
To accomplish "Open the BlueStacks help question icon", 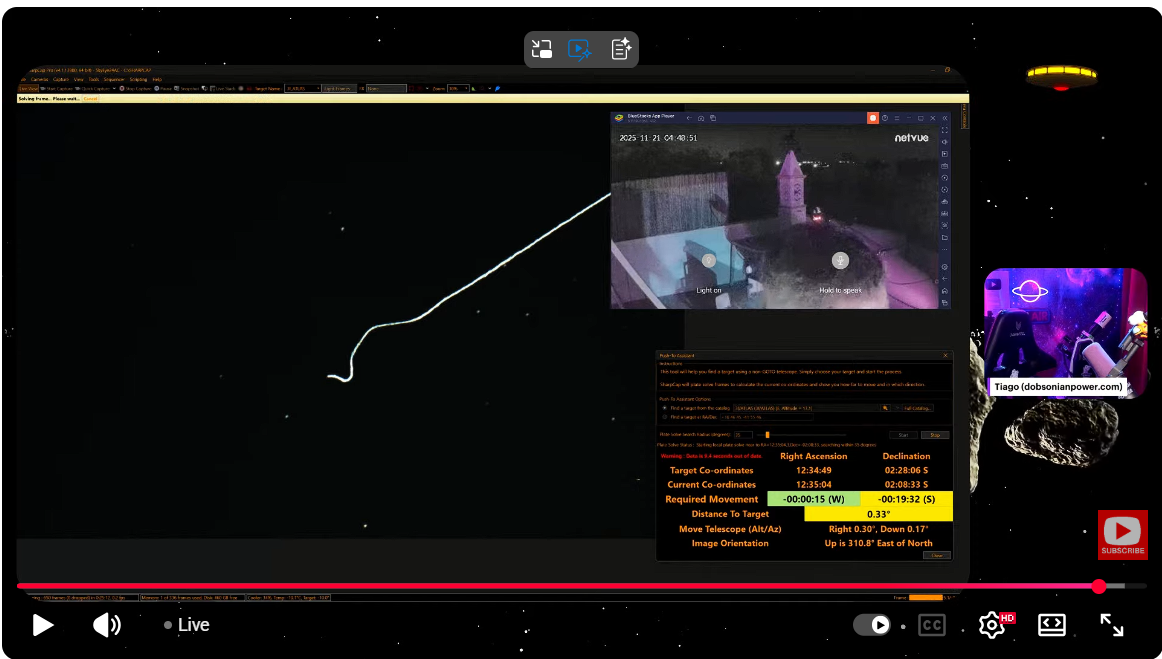I will coord(885,118).
